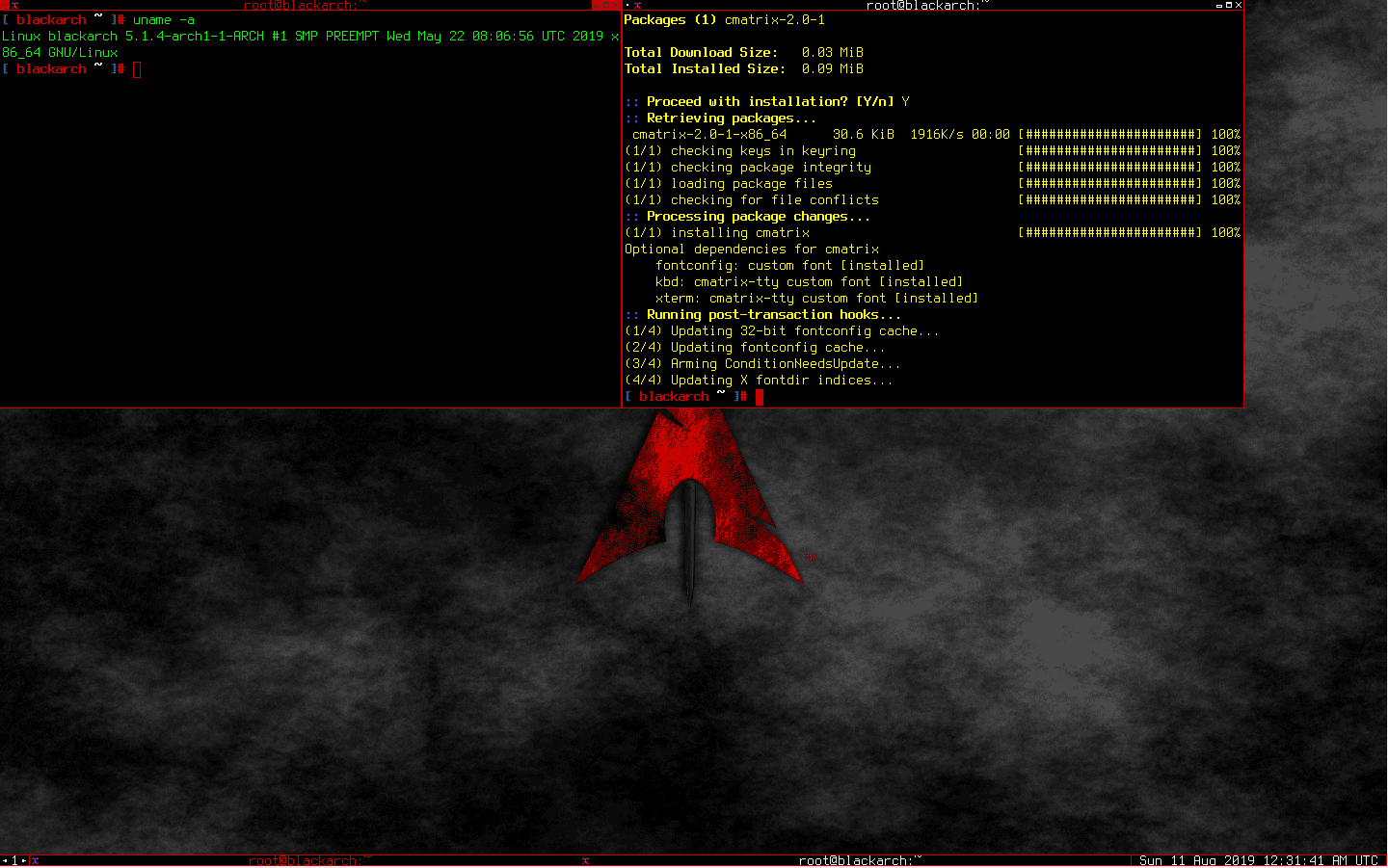
Task: Click the '1916K/s' download speed value
Action: pos(937,135)
